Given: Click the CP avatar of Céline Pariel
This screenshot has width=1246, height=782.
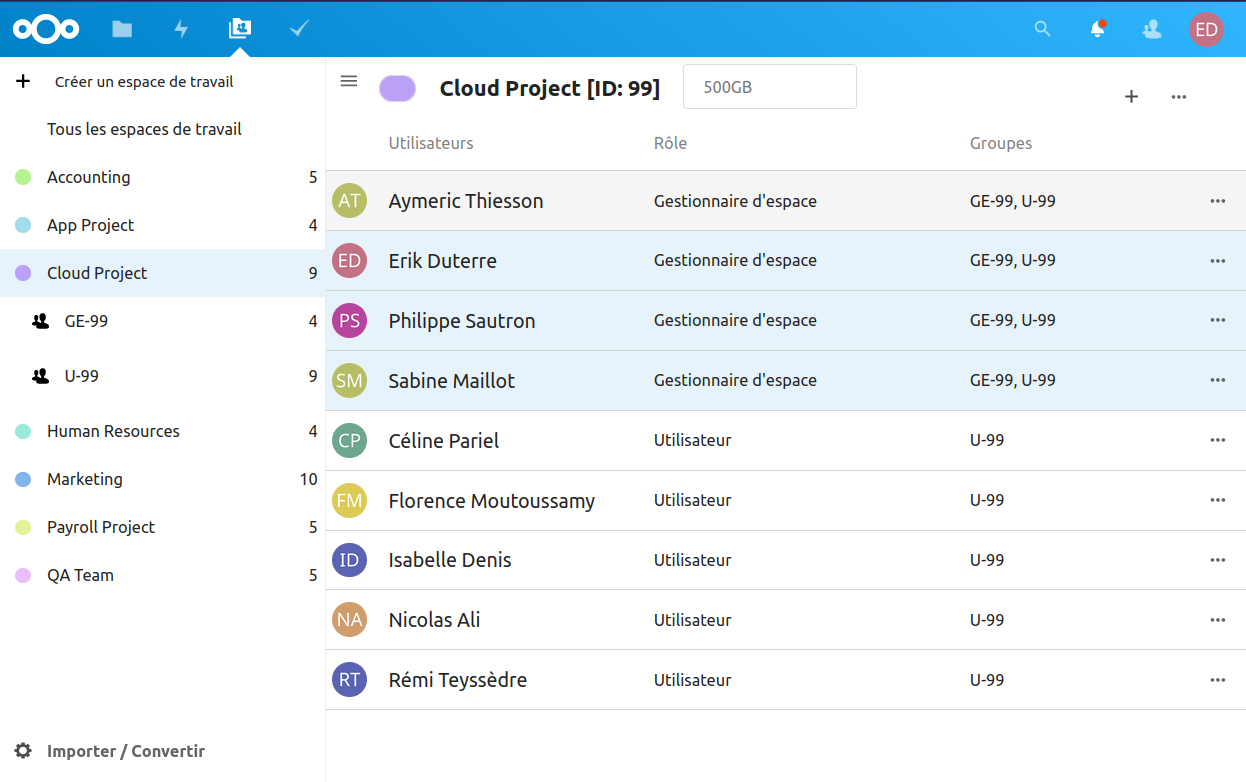Looking at the screenshot, I should click(349, 441).
